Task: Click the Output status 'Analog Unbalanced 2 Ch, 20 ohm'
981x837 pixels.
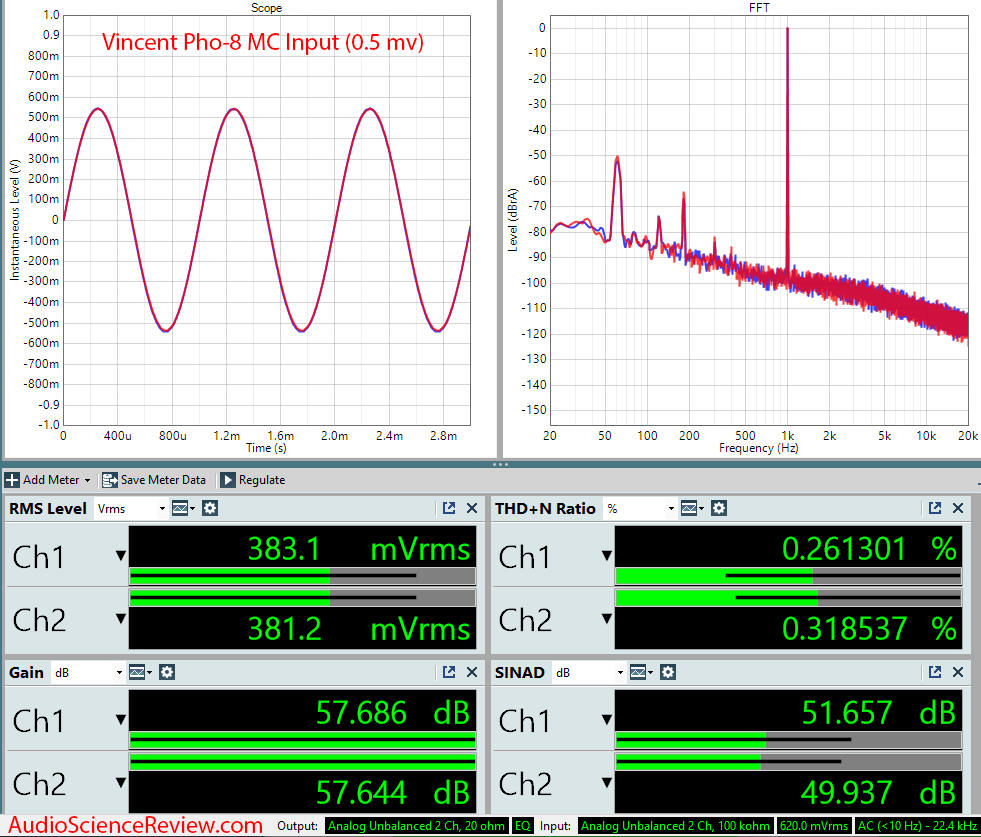Action: coord(416,826)
